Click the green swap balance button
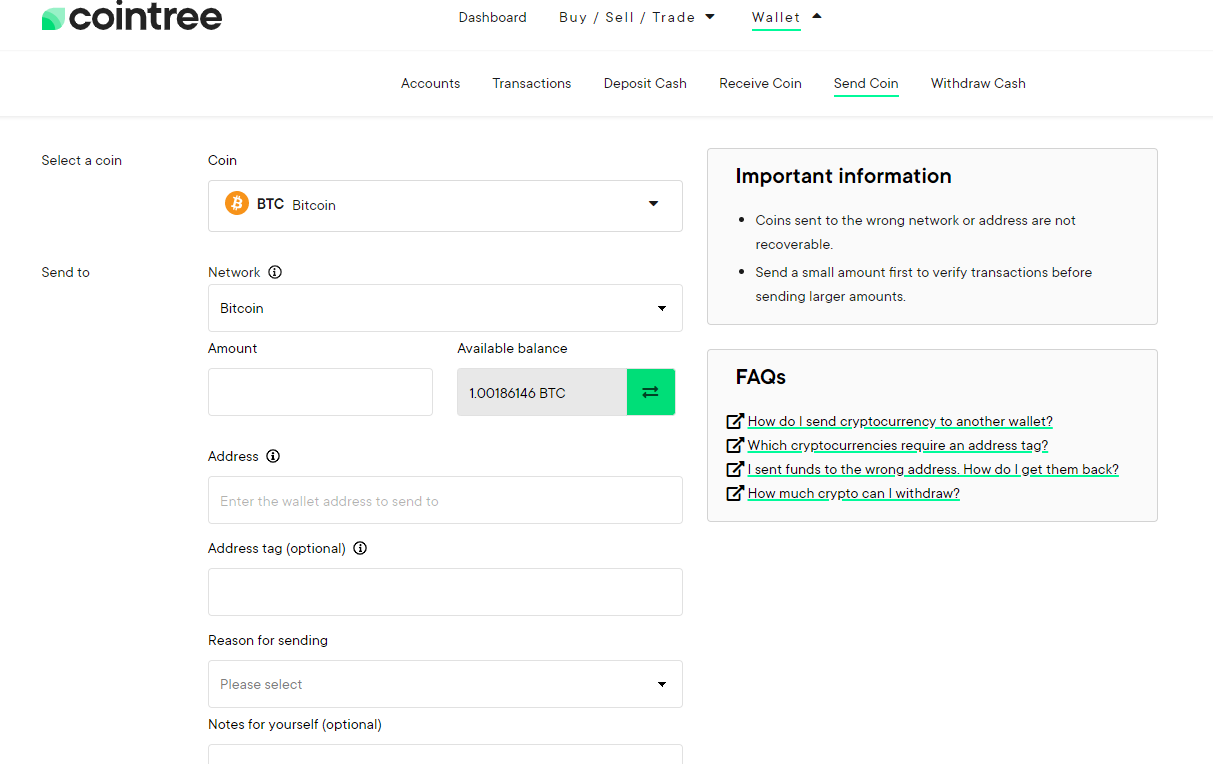The image size is (1213, 764). (x=651, y=392)
